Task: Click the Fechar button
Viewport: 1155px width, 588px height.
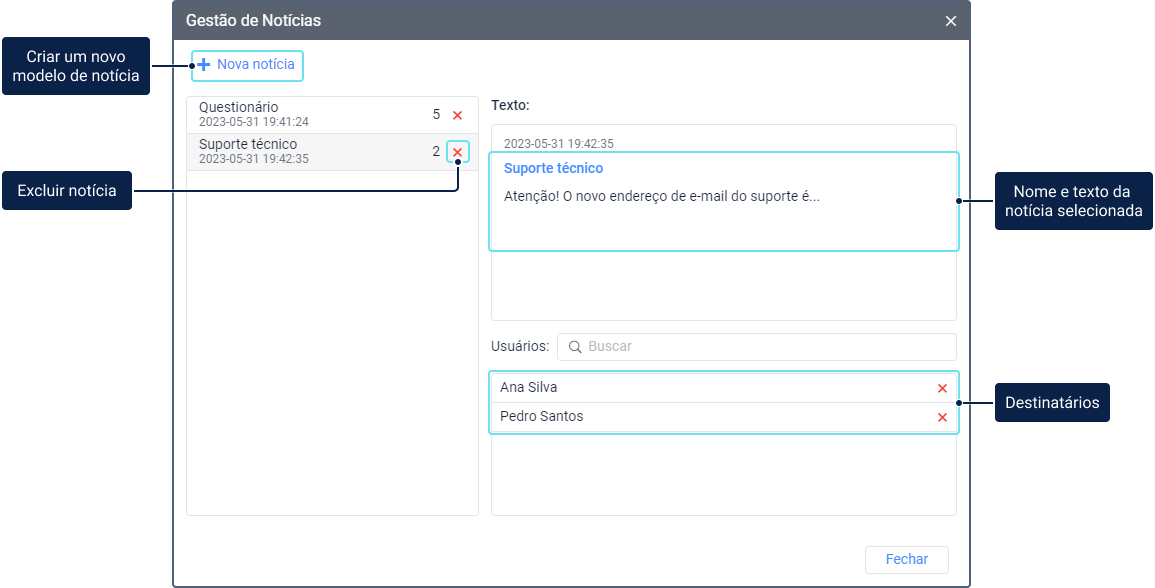Action: (907, 560)
